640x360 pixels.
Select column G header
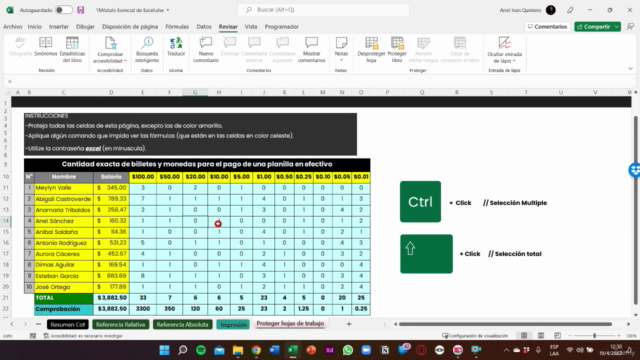pyautogui.click(x=195, y=93)
